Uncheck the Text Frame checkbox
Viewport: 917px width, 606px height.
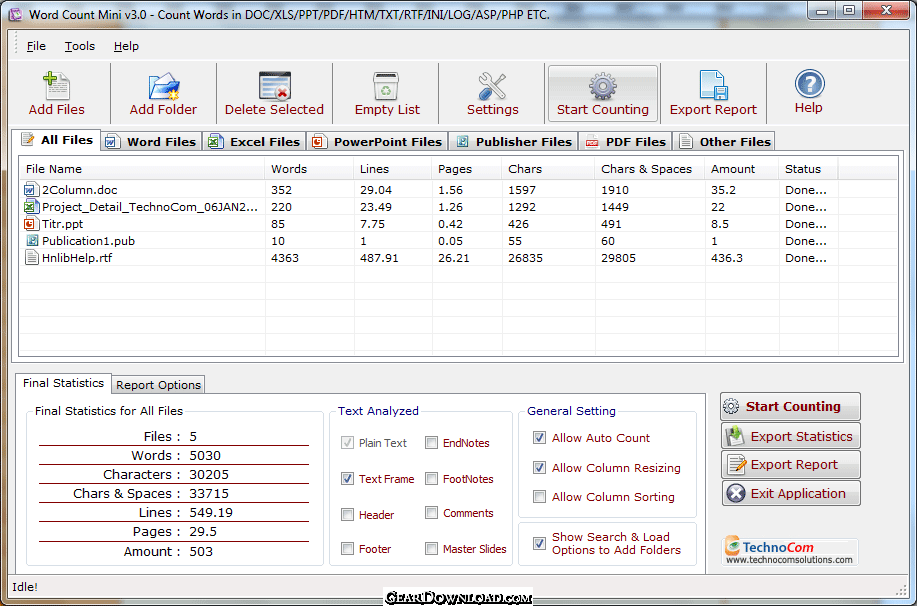(347, 478)
